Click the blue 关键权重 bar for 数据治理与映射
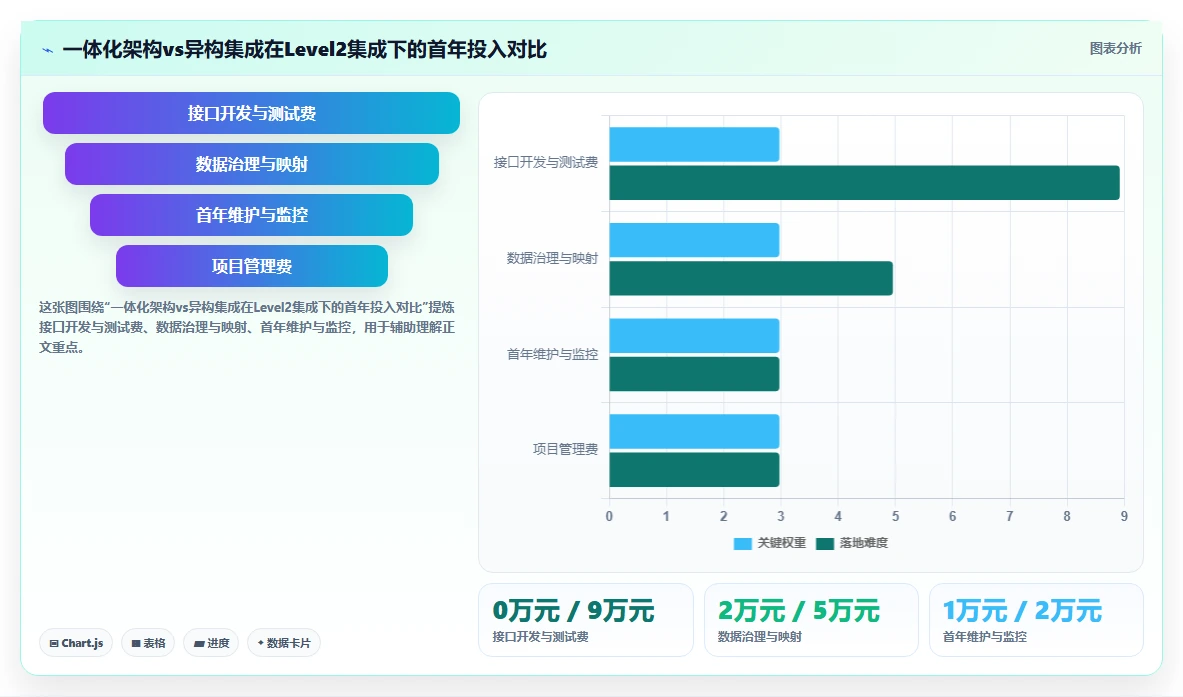This screenshot has height=697, width=1183. click(694, 240)
